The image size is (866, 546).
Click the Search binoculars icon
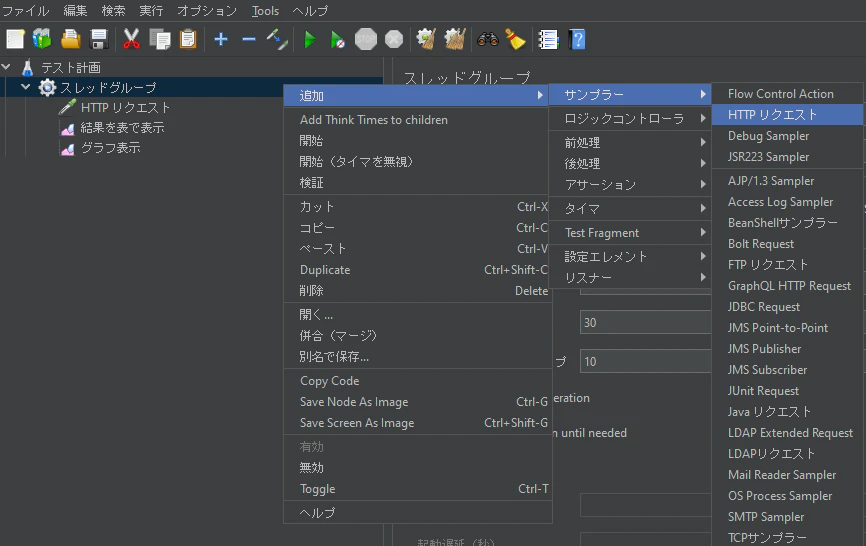(488, 39)
